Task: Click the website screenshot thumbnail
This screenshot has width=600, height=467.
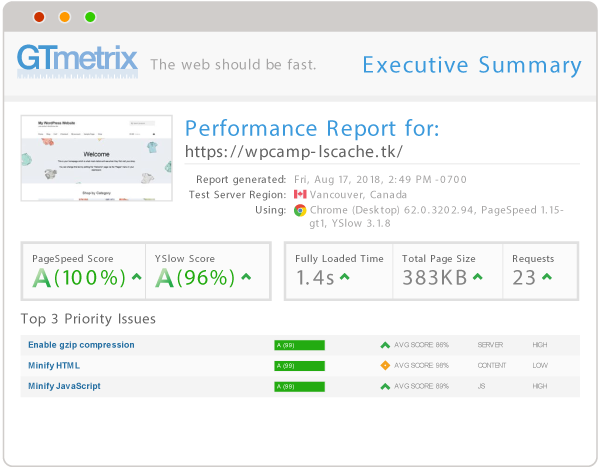Action: (x=96, y=158)
